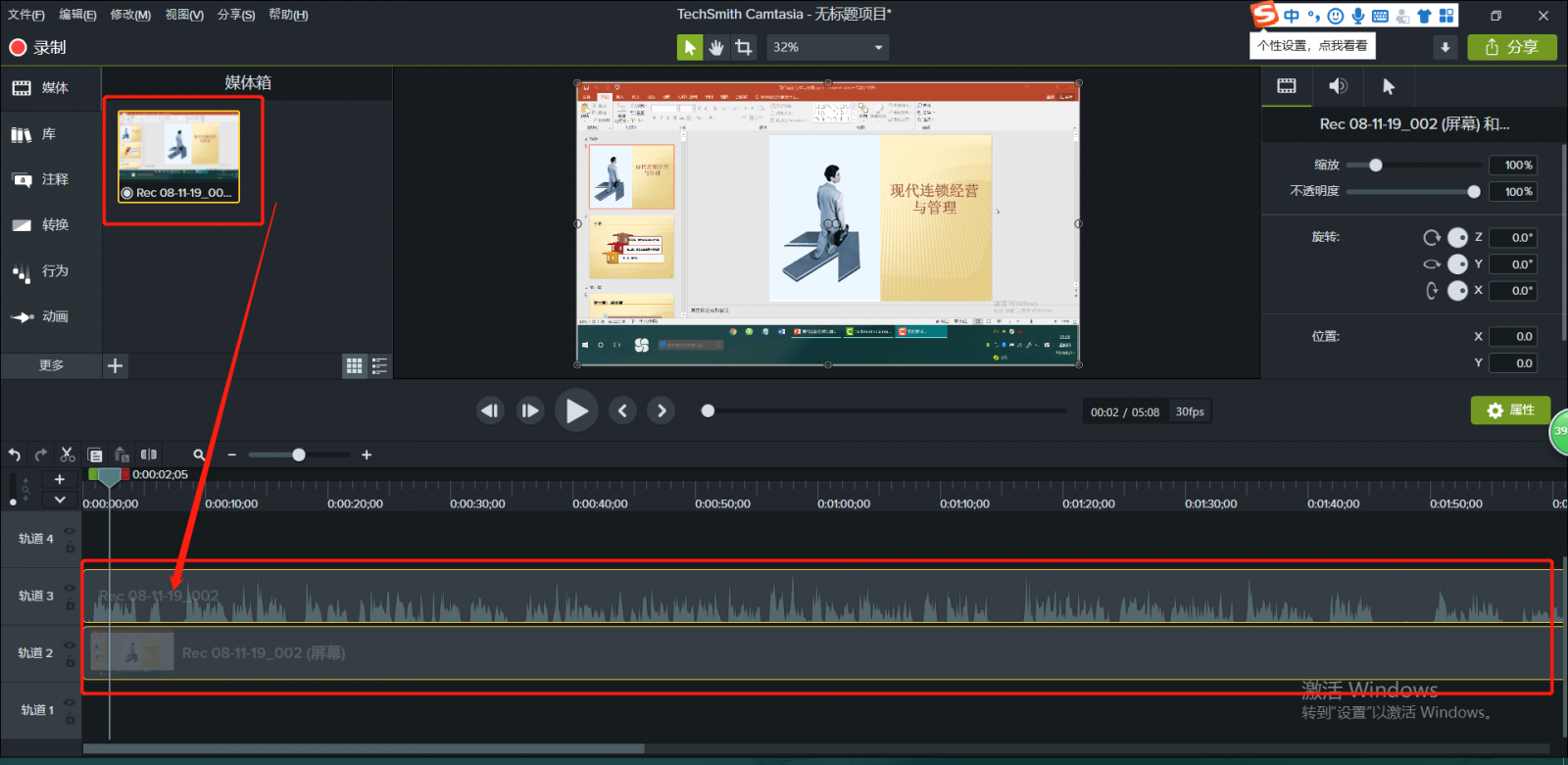
Task: Open the Cursor properties tab icon
Action: click(1388, 86)
